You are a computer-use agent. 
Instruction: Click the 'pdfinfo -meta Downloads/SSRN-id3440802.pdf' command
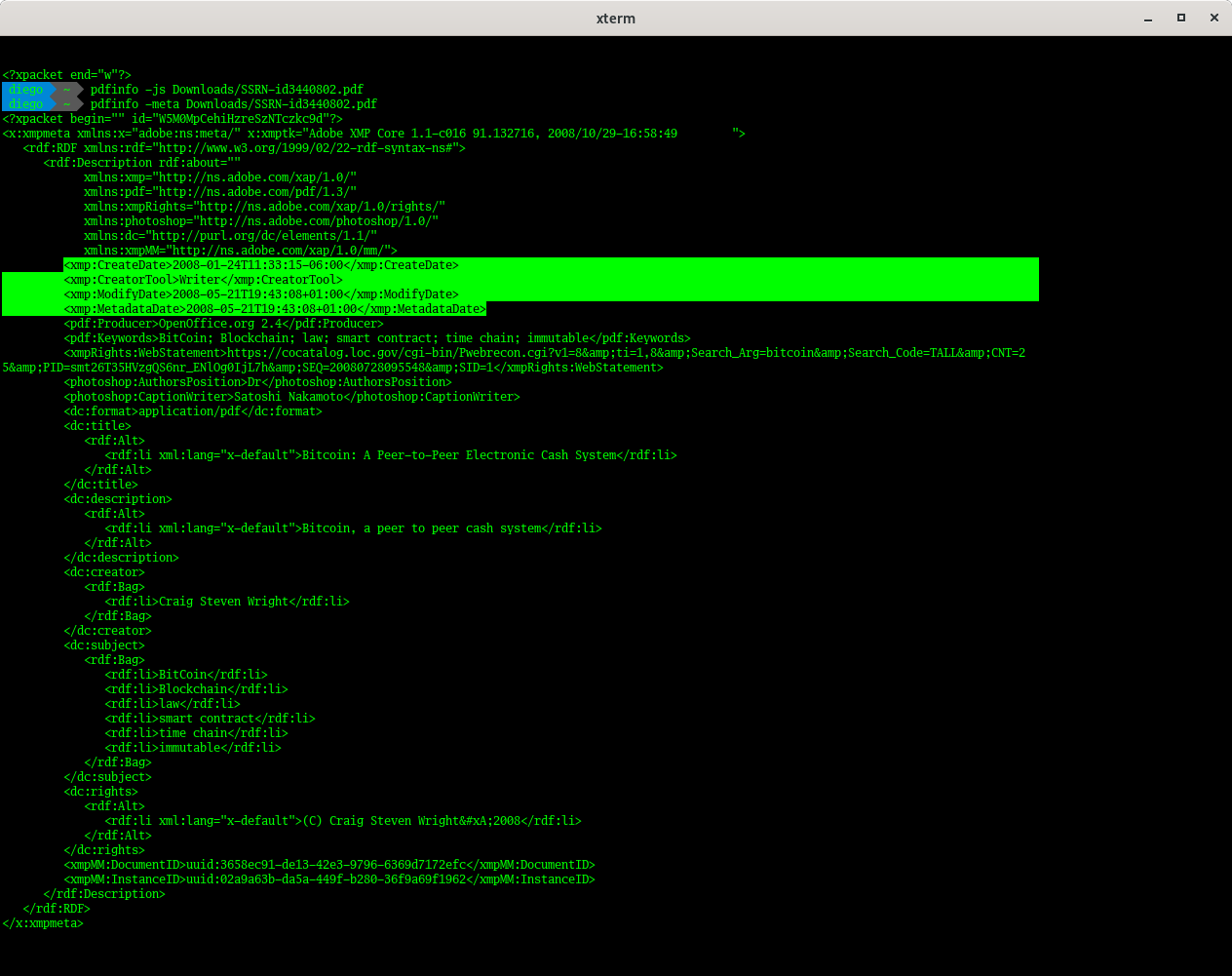(x=234, y=104)
